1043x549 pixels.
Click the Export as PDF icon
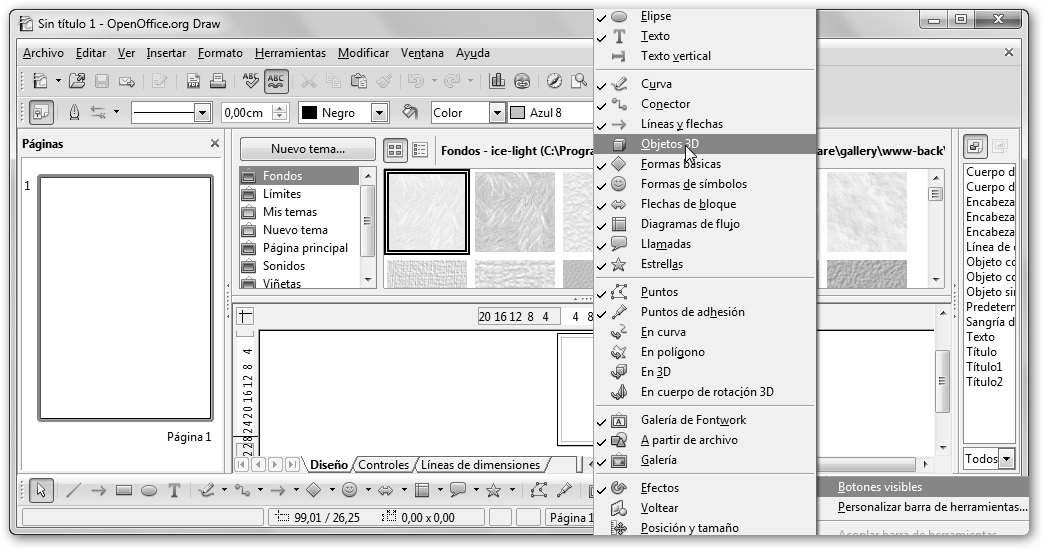point(191,81)
